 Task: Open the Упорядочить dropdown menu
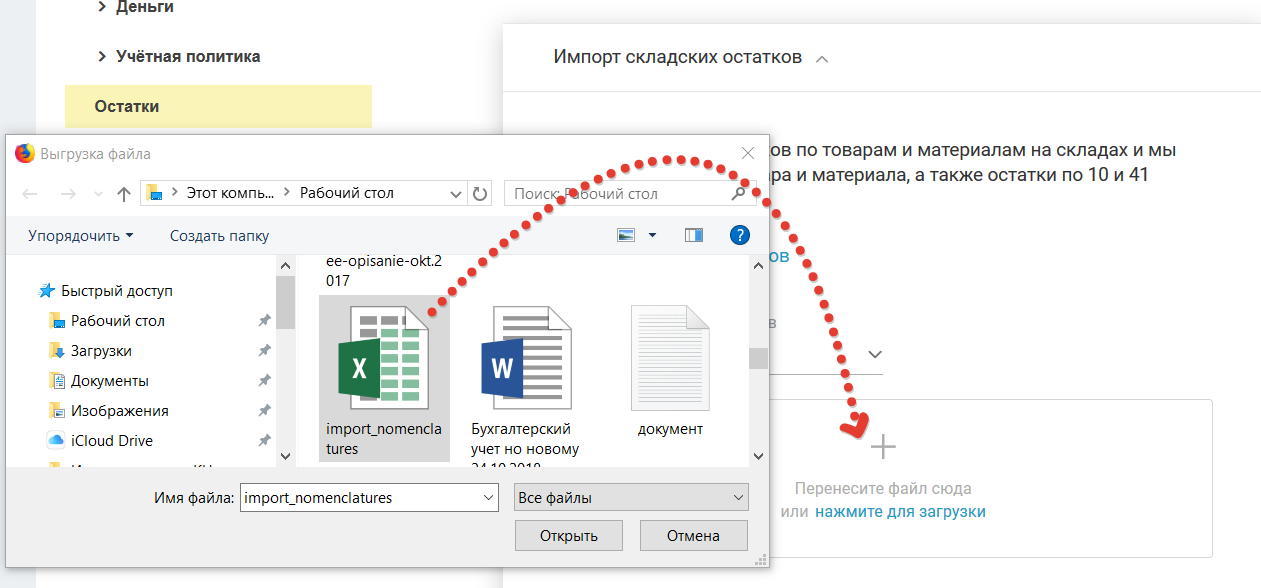coord(80,236)
